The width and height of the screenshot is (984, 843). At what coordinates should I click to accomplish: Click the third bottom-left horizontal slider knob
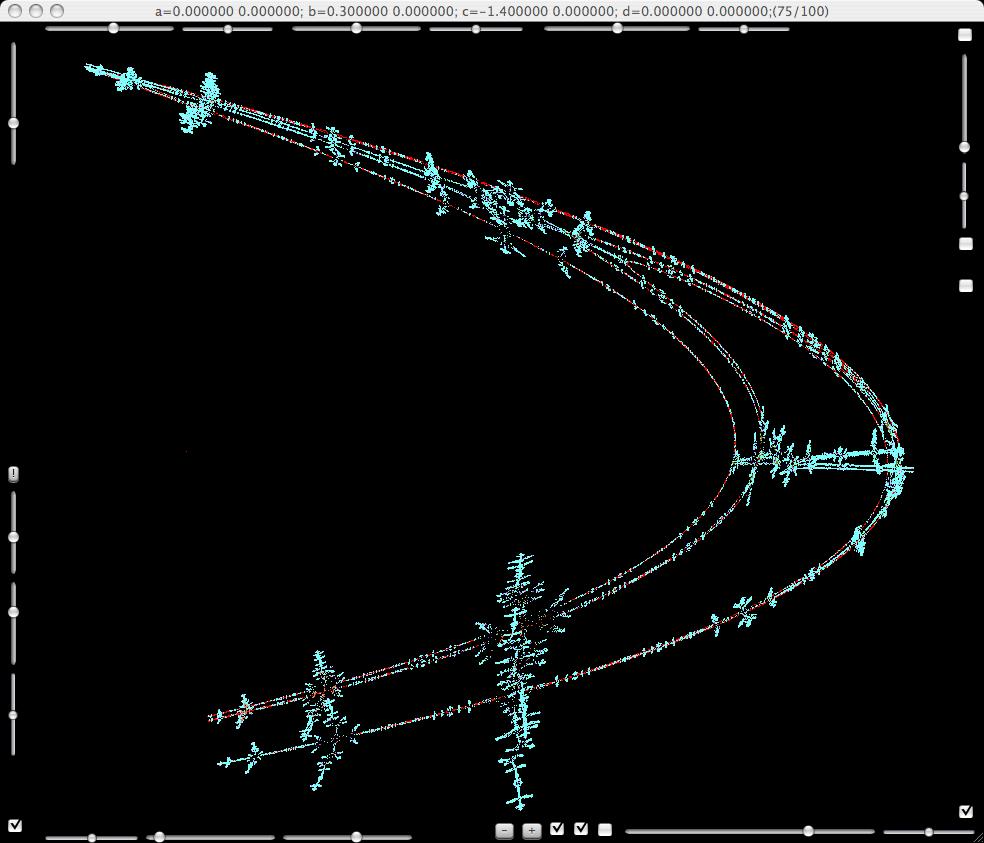[356, 837]
